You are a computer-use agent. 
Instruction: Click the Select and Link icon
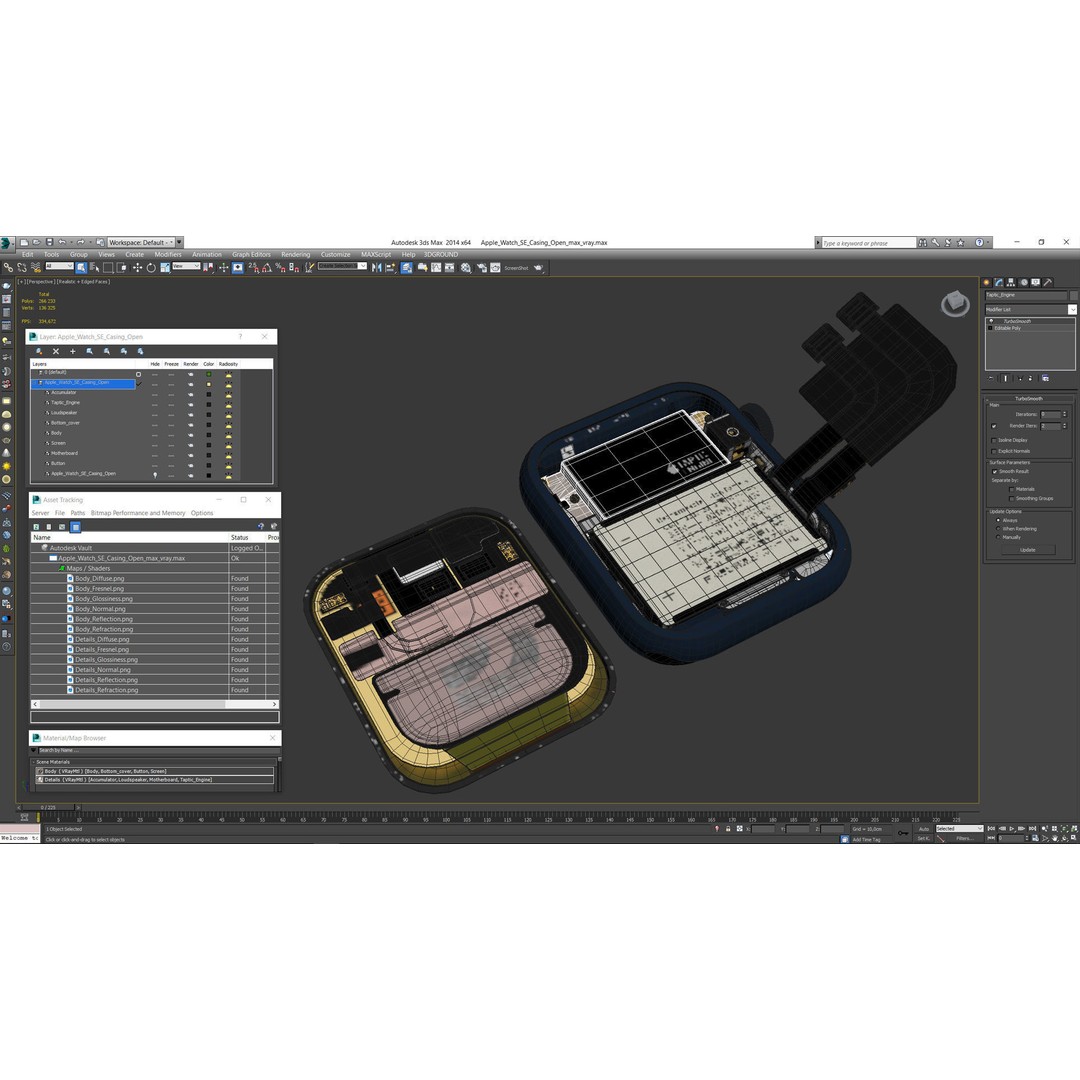coord(8,268)
